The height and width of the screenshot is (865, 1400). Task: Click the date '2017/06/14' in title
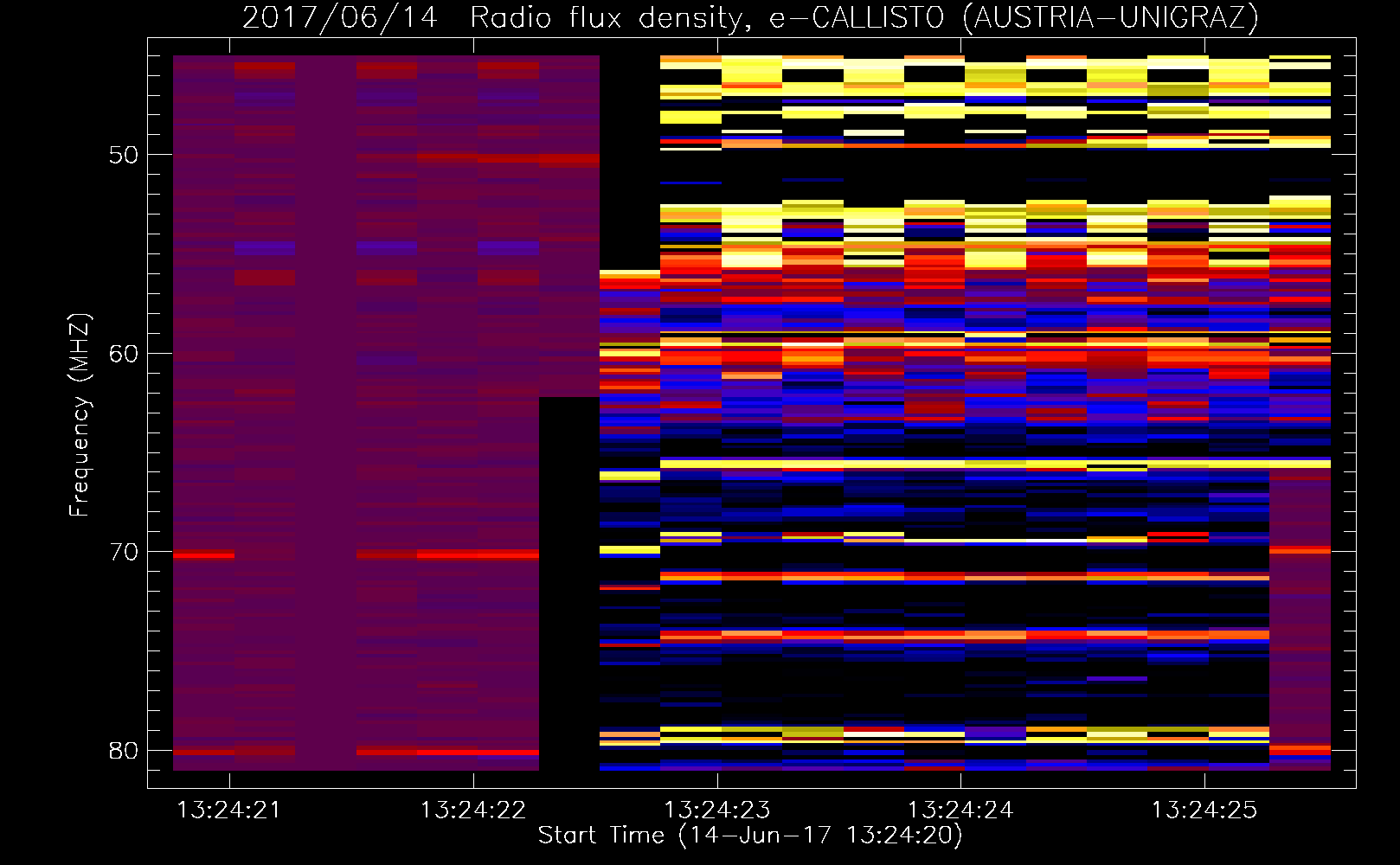pos(340,18)
